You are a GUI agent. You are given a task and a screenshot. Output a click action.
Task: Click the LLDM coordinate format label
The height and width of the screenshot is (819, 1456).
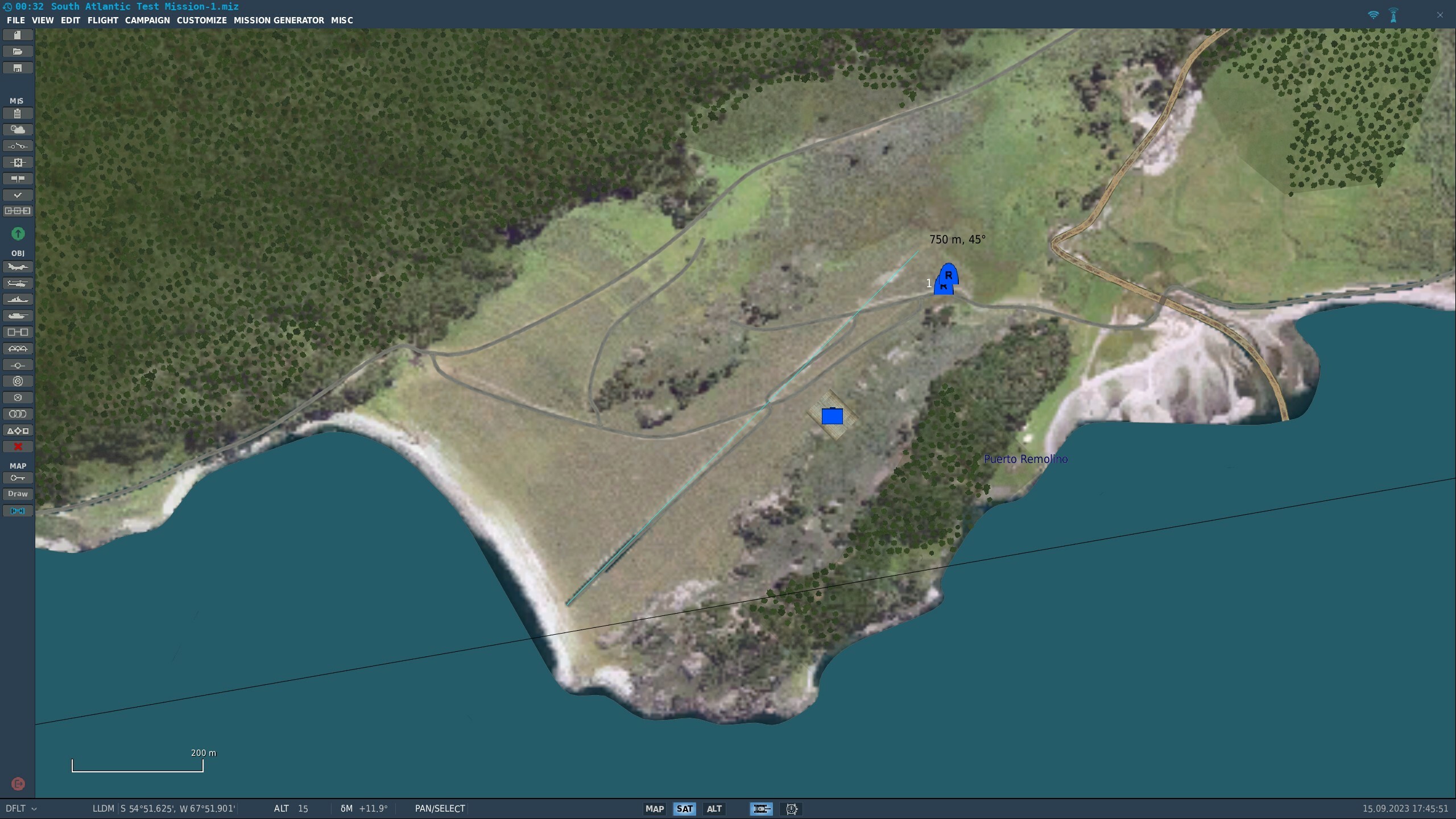(x=104, y=809)
